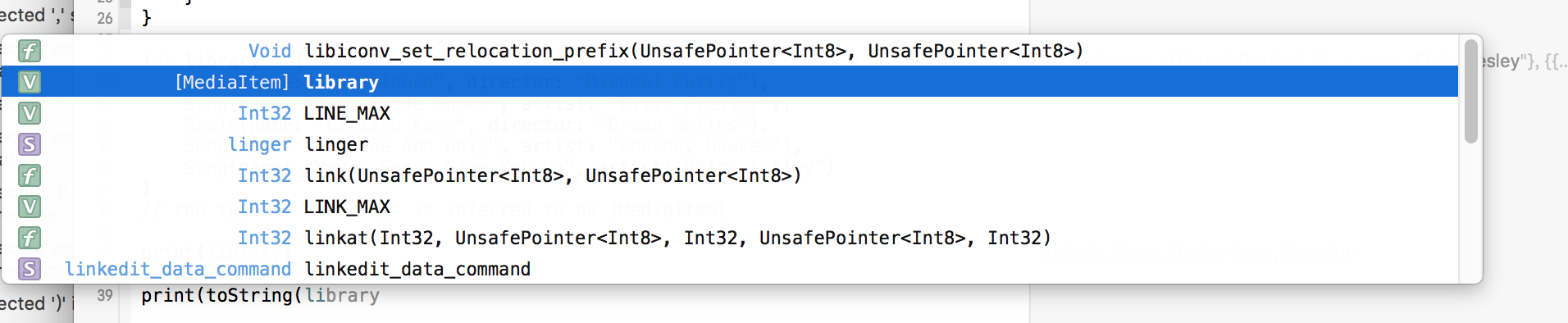Click the function icon beside link

point(30,175)
